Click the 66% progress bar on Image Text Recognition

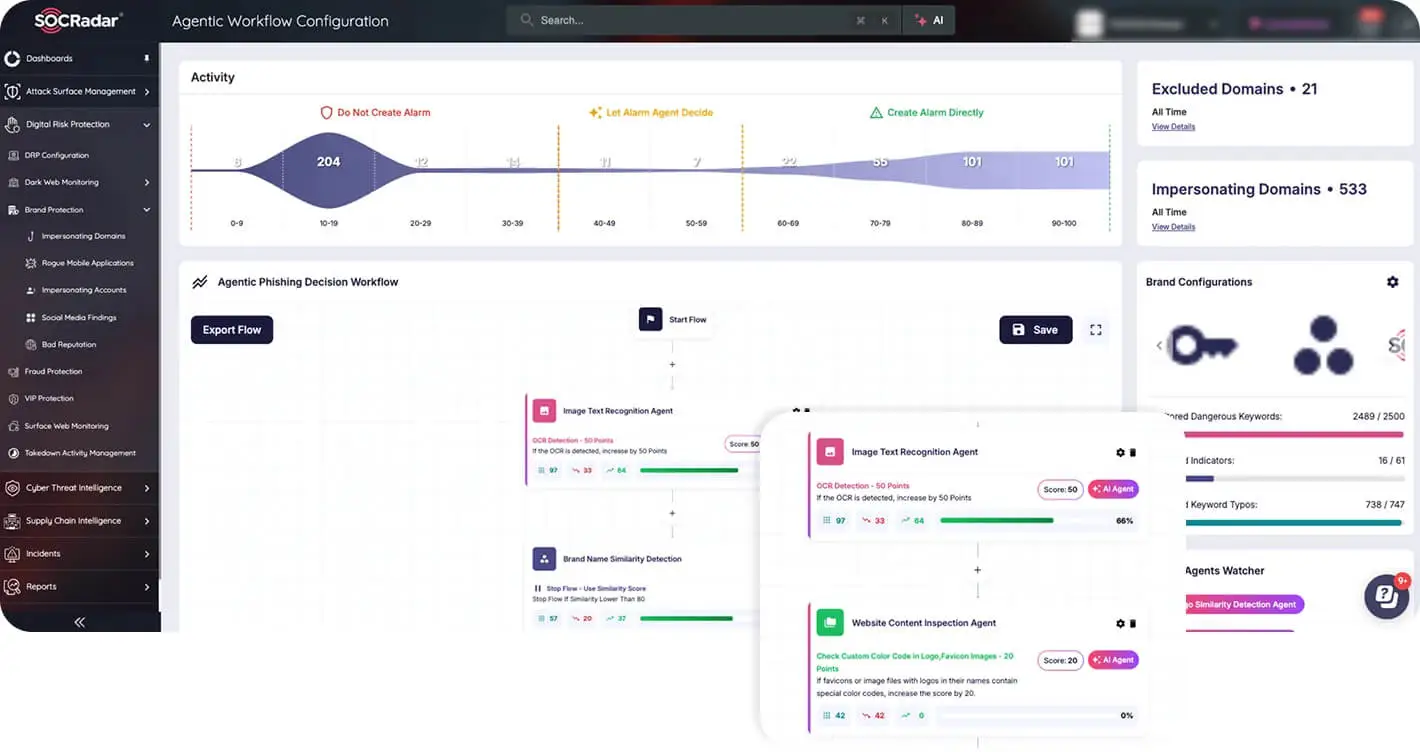pos(1026,521)
